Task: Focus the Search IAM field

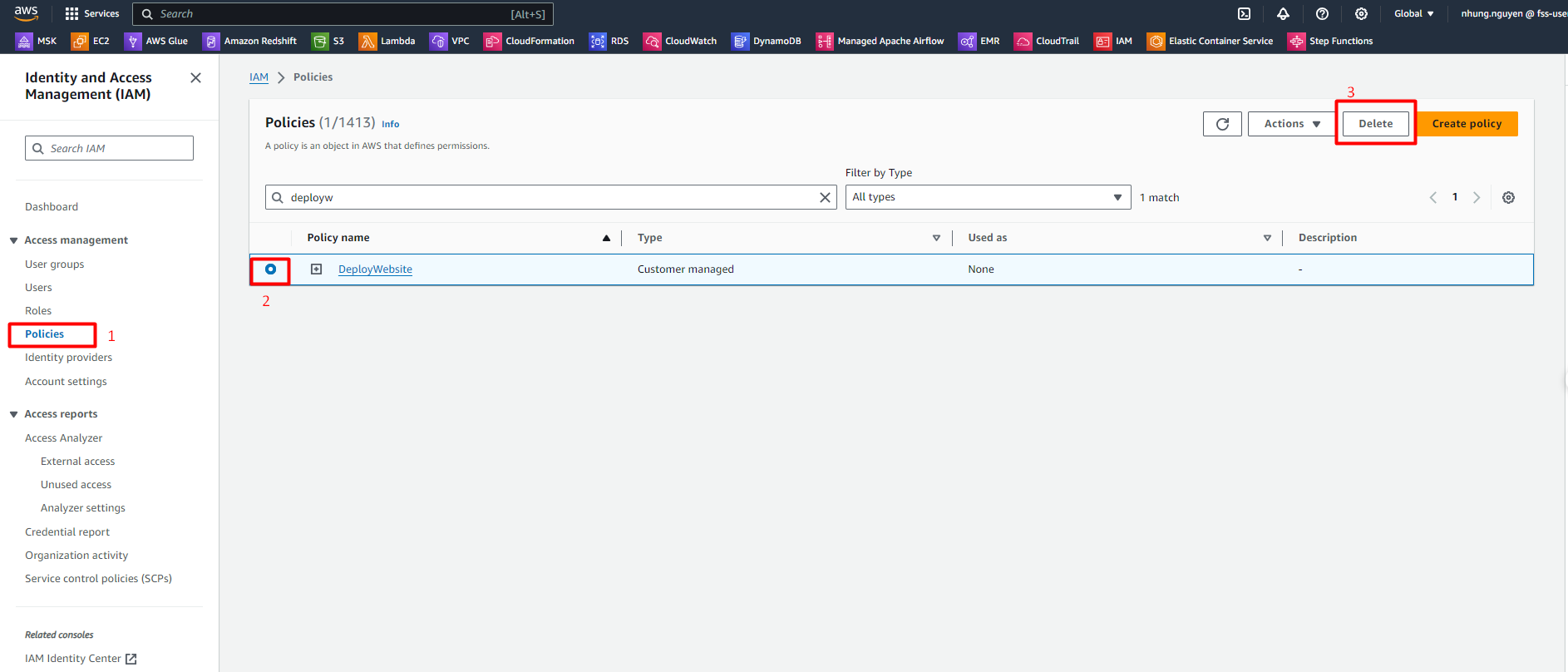Action: click(109, 148)
